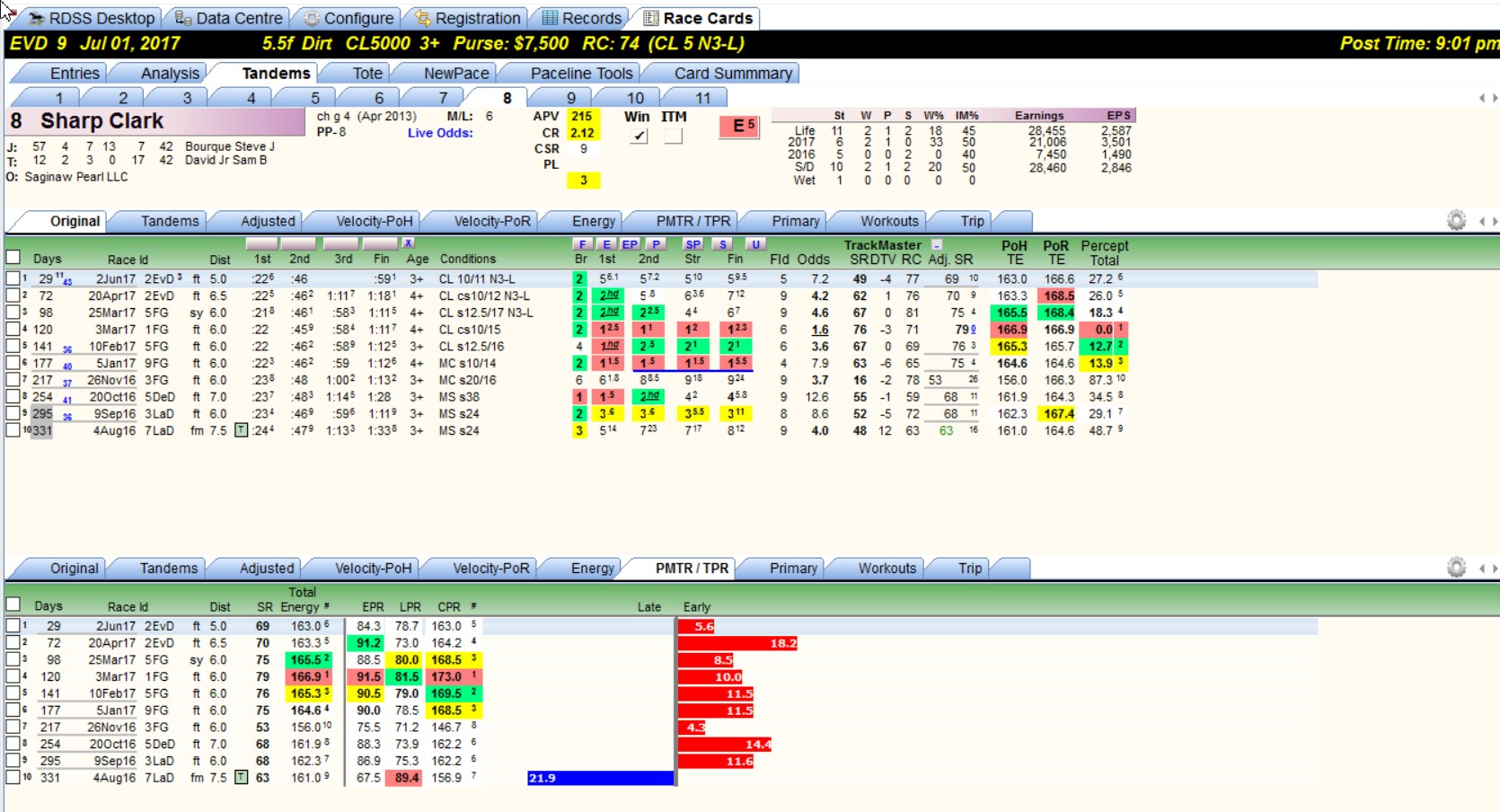Click the T marker on the upper 4Aug16 row
The height and width of the screenshot is (812, 1500).
click(x=241, y=430)
